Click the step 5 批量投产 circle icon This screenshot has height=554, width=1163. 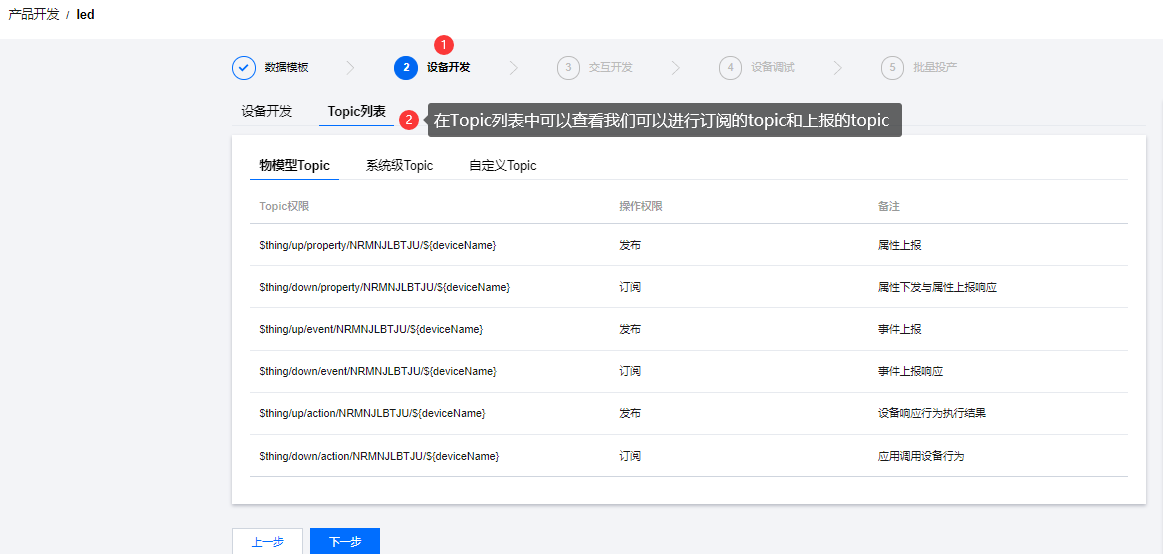click(892, 67)
